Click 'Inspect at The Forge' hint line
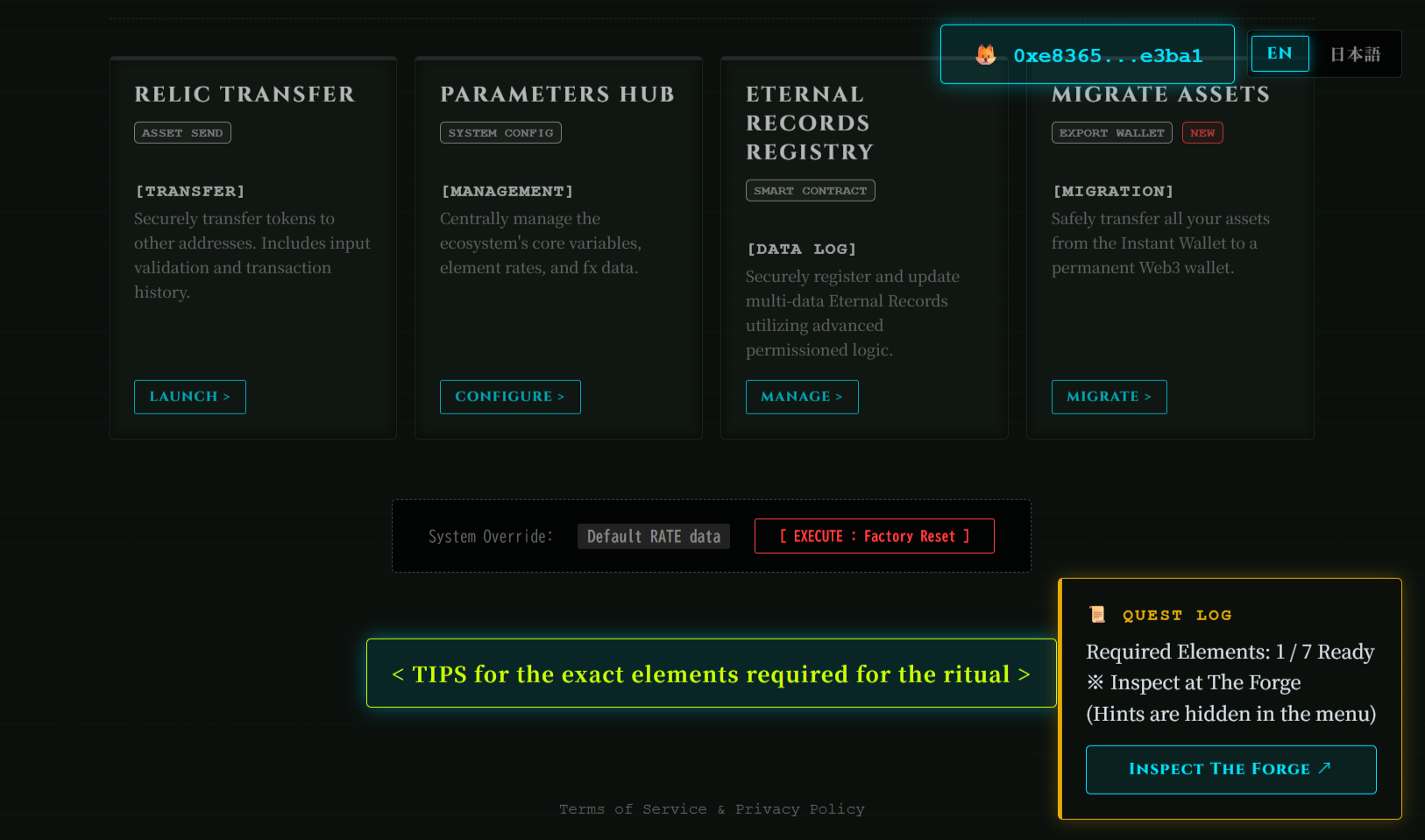 [x=1194, y=682]
